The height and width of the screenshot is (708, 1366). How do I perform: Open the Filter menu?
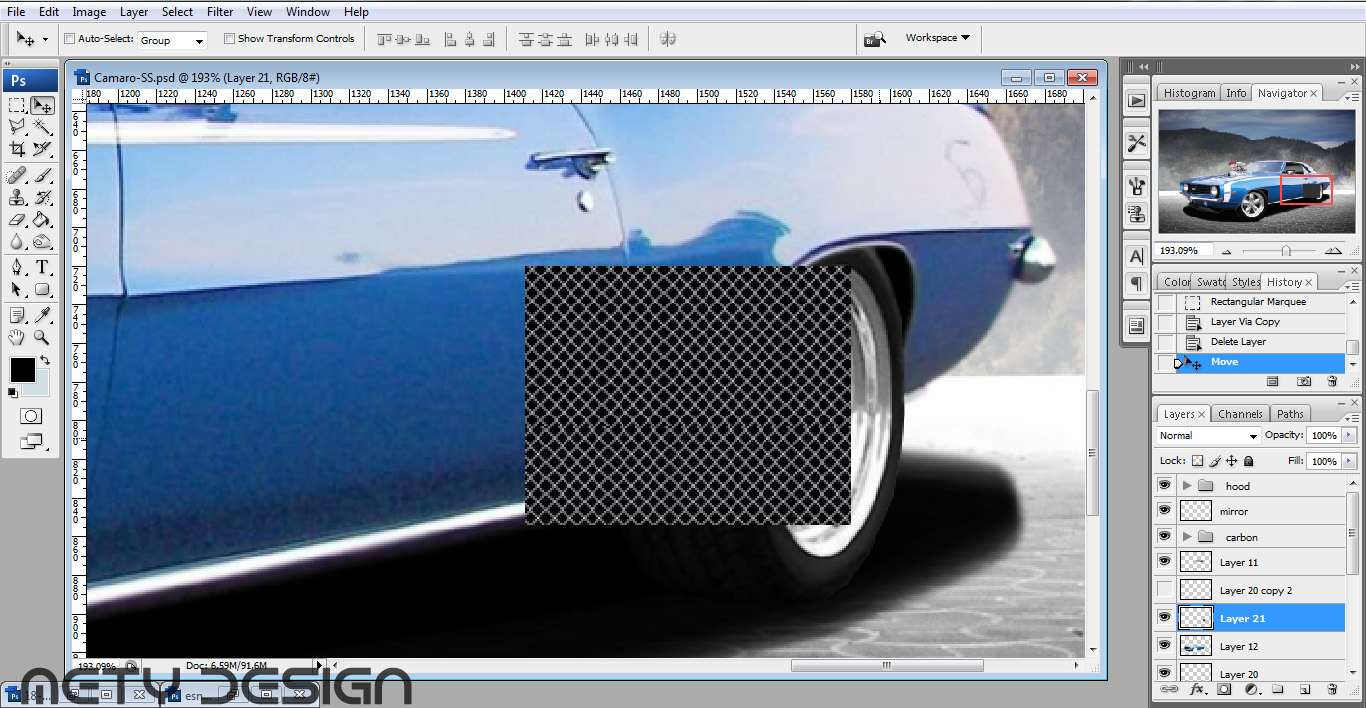[x=220, y=12]
